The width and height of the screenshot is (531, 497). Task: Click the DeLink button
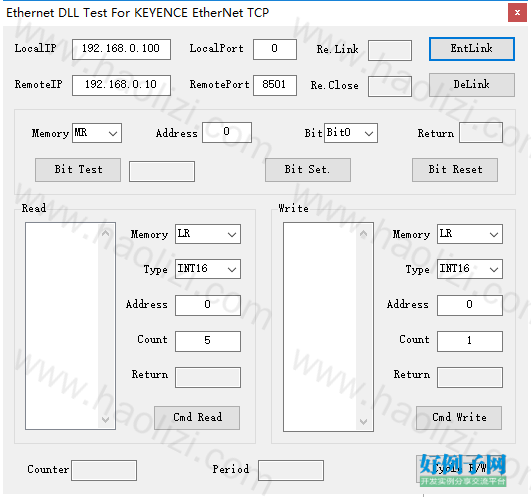(x=472, y=85)
